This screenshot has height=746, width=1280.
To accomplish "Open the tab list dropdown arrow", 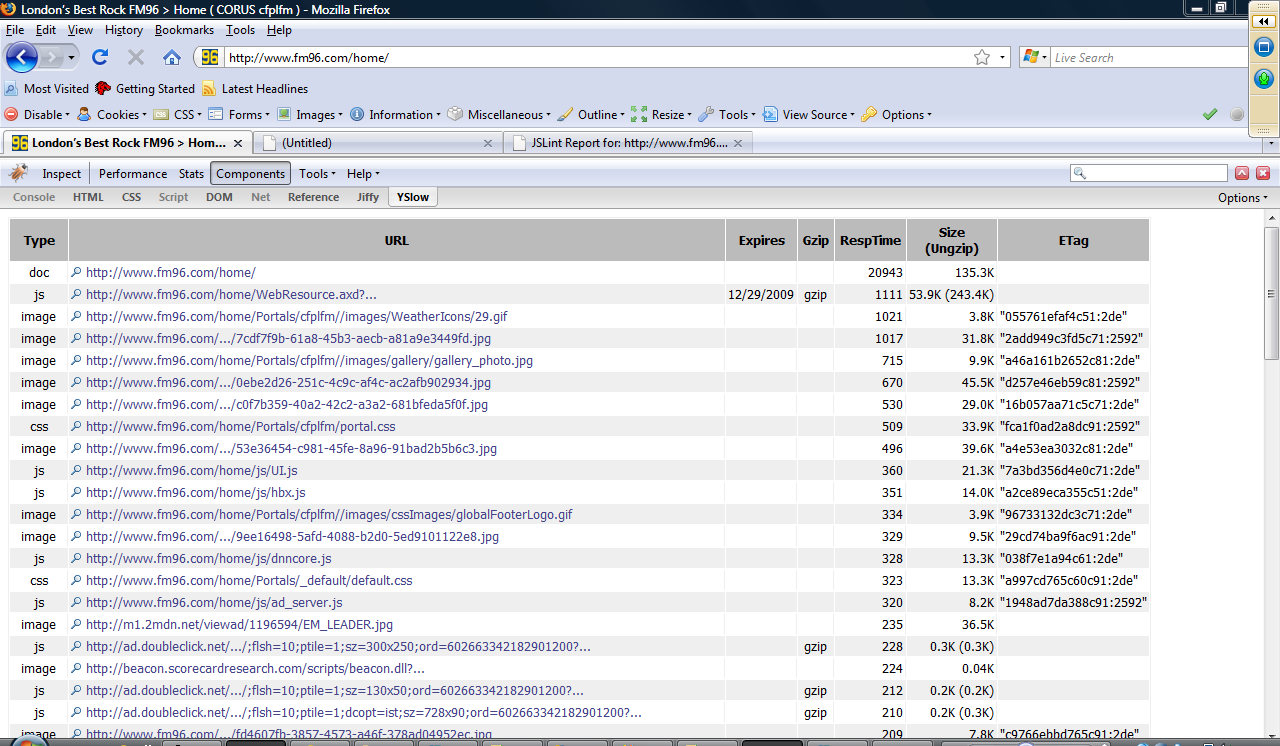I will [1269, 143].
